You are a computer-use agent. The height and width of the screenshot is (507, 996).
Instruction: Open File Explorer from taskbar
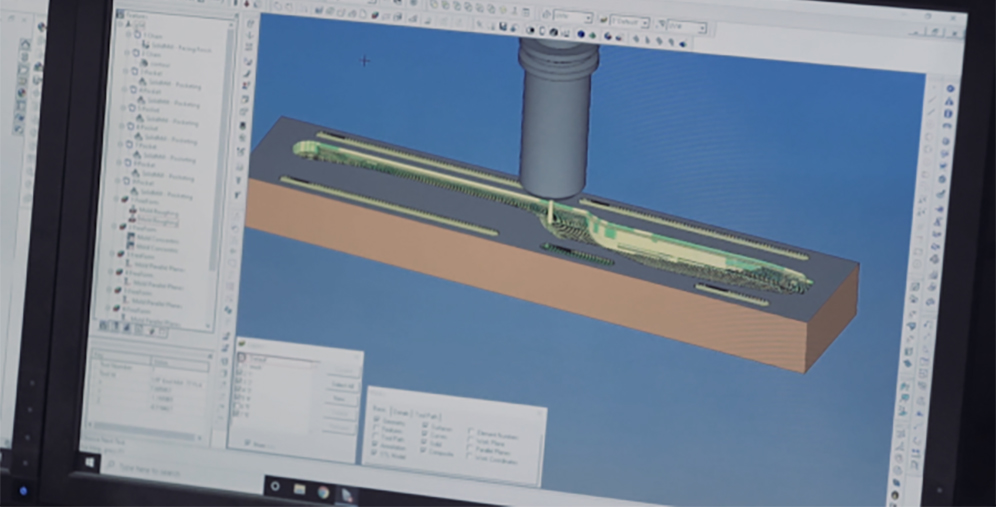coord(299,489)
